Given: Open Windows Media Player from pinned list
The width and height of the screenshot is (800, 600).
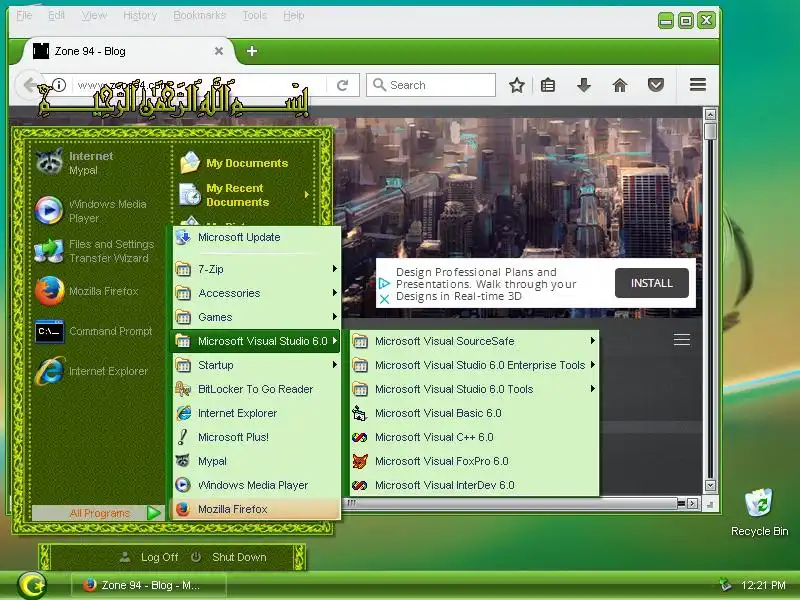Looking at the screenshot, I should [x=94, y=211].
